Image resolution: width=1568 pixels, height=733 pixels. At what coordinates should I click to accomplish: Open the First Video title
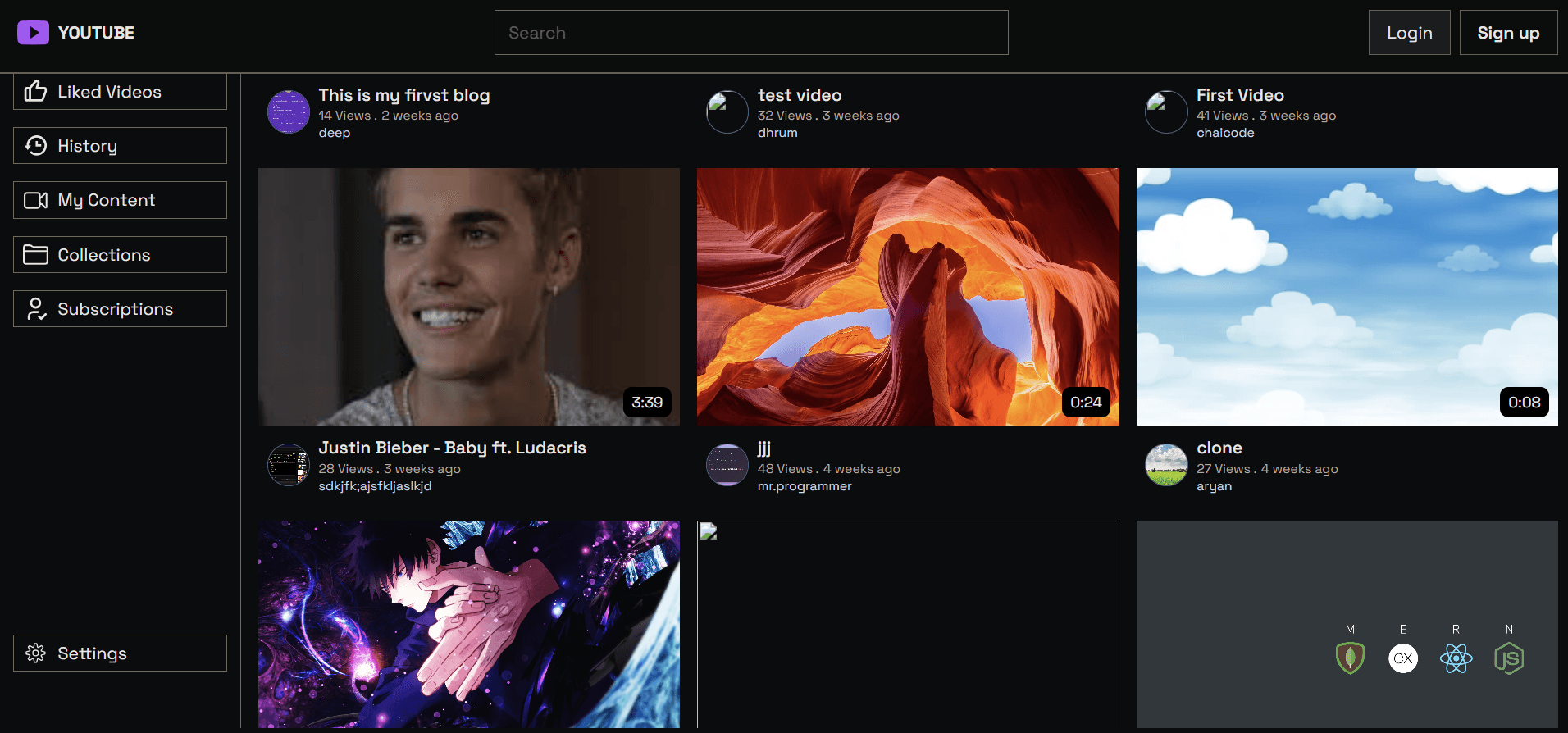tap(1240, 95)
